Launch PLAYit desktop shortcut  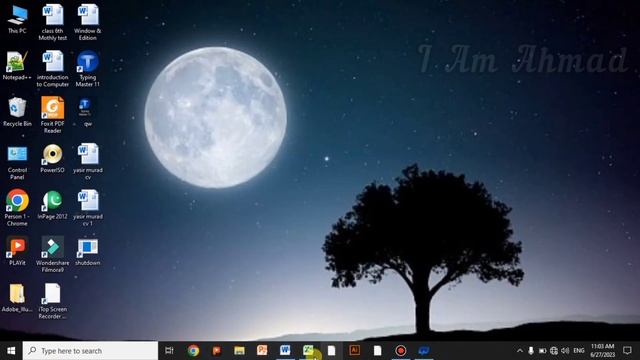[17, 251]
